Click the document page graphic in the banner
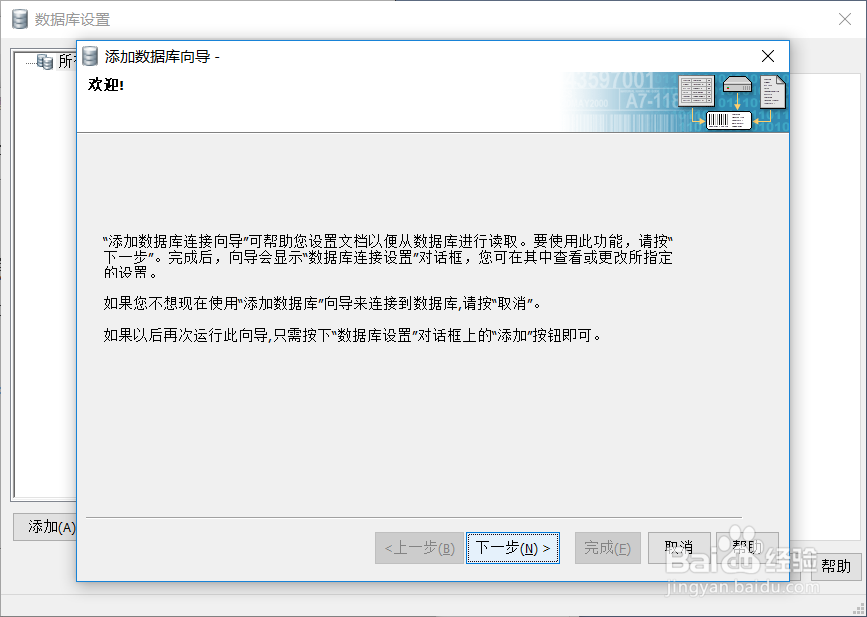This screenshot has width=867, height=617. click(x=773, y=92)
